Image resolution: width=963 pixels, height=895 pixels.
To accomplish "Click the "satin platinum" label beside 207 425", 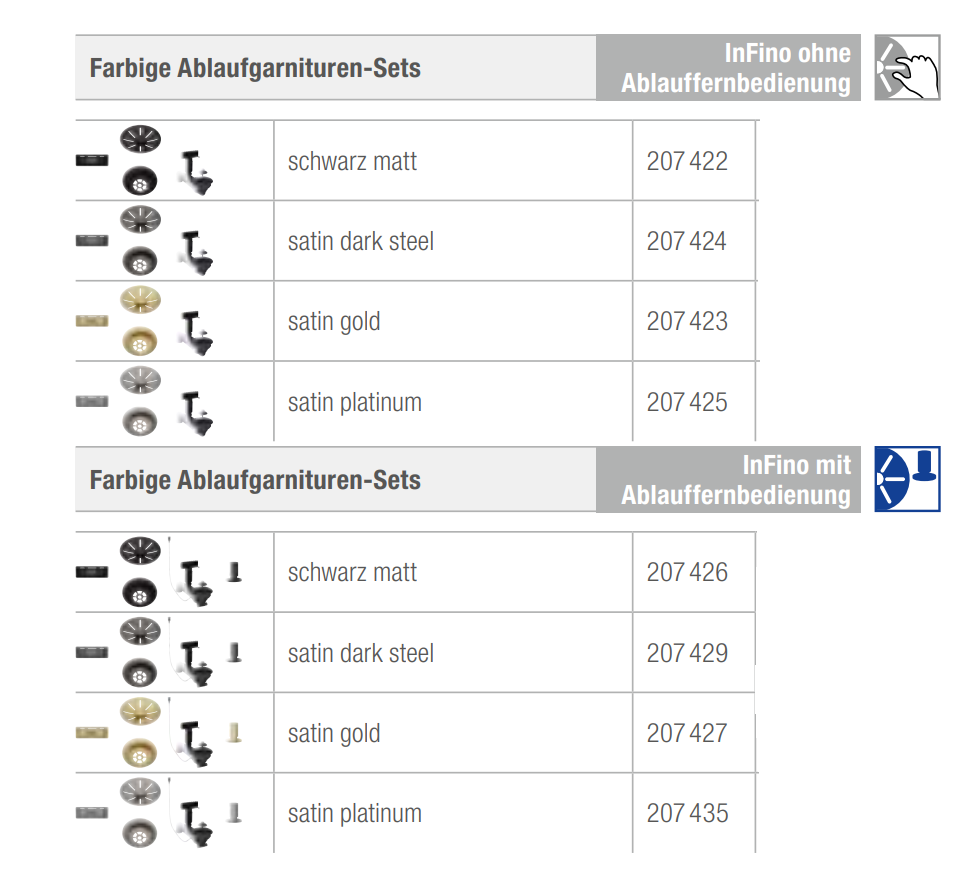I will point(354,403).
